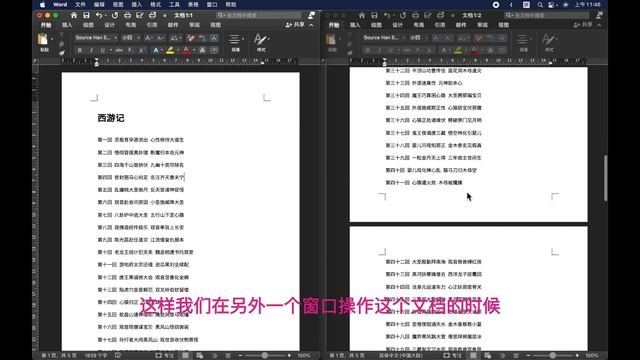
Task: Zoom in with plus in left window
Action: pos(289,356)
